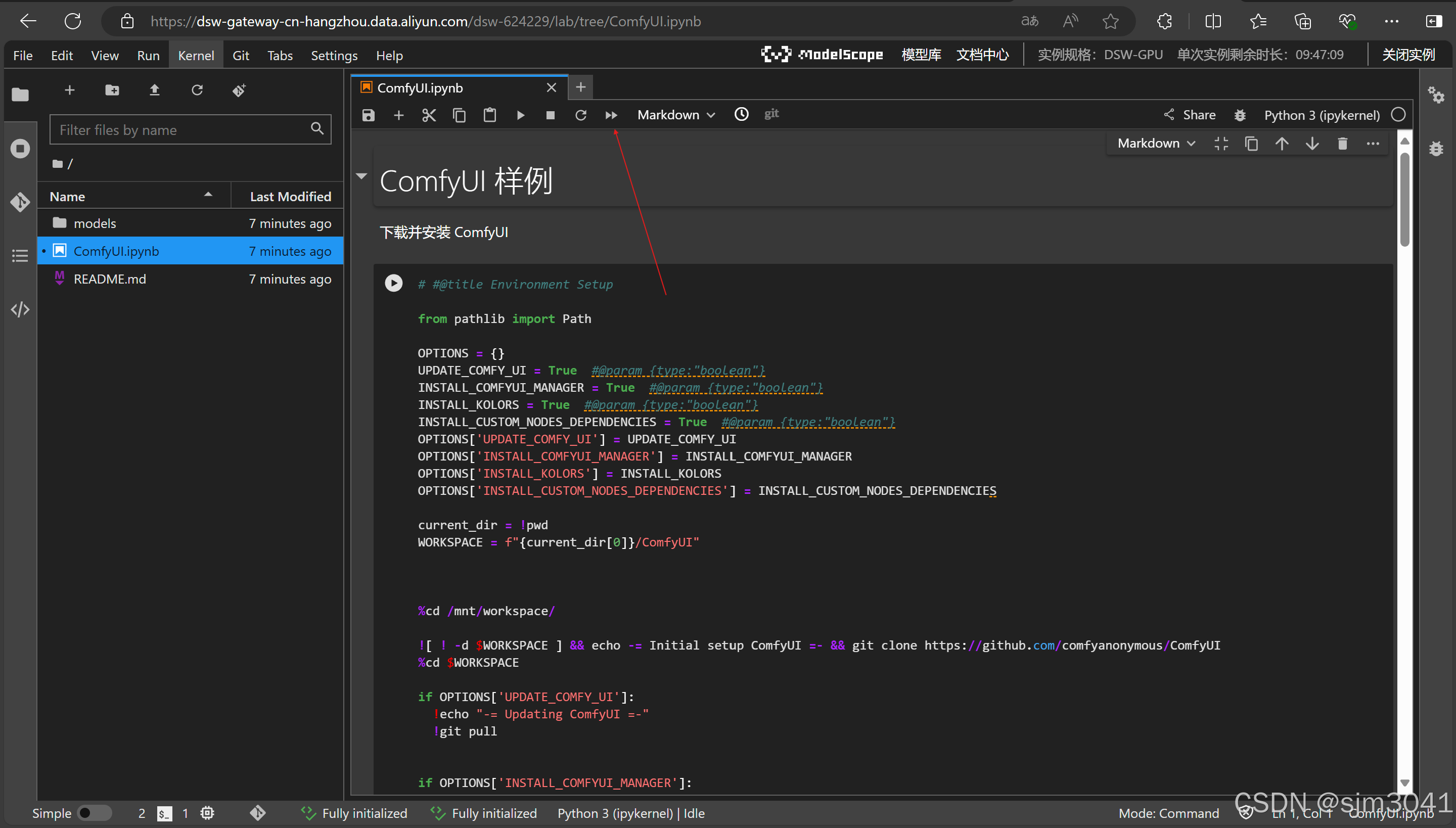
Task: Select the models folder in the file list
Action: click(191, 223)
